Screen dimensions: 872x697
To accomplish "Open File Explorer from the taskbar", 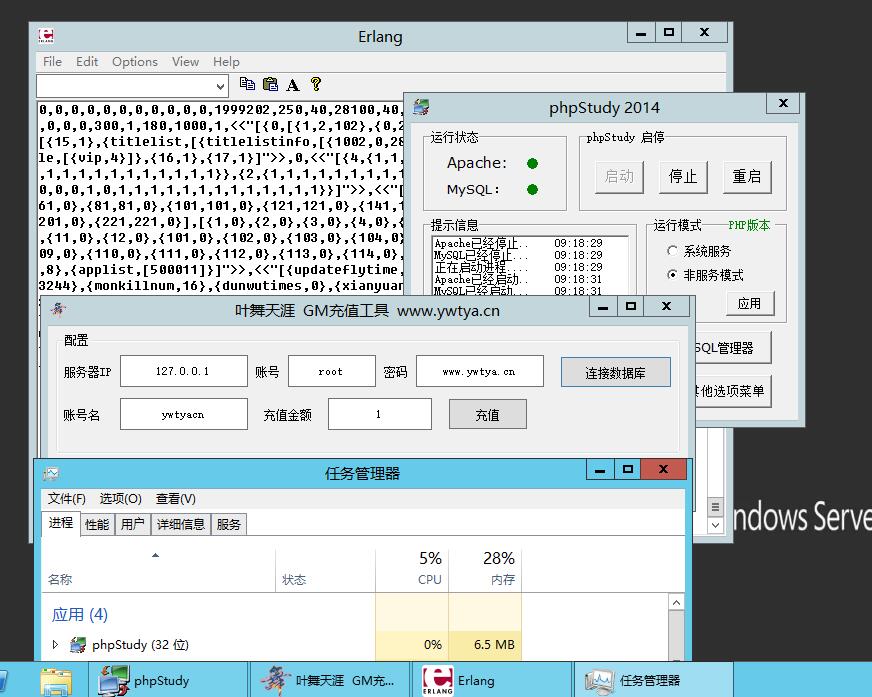I will [56, 680].
